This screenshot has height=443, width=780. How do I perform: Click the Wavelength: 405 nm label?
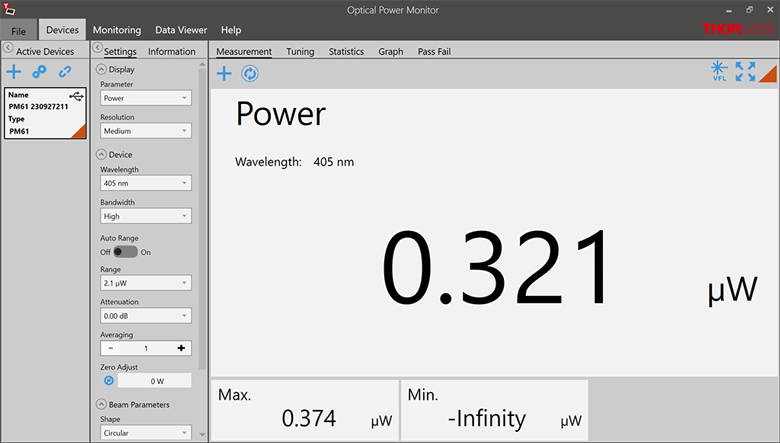coord(294,162)
